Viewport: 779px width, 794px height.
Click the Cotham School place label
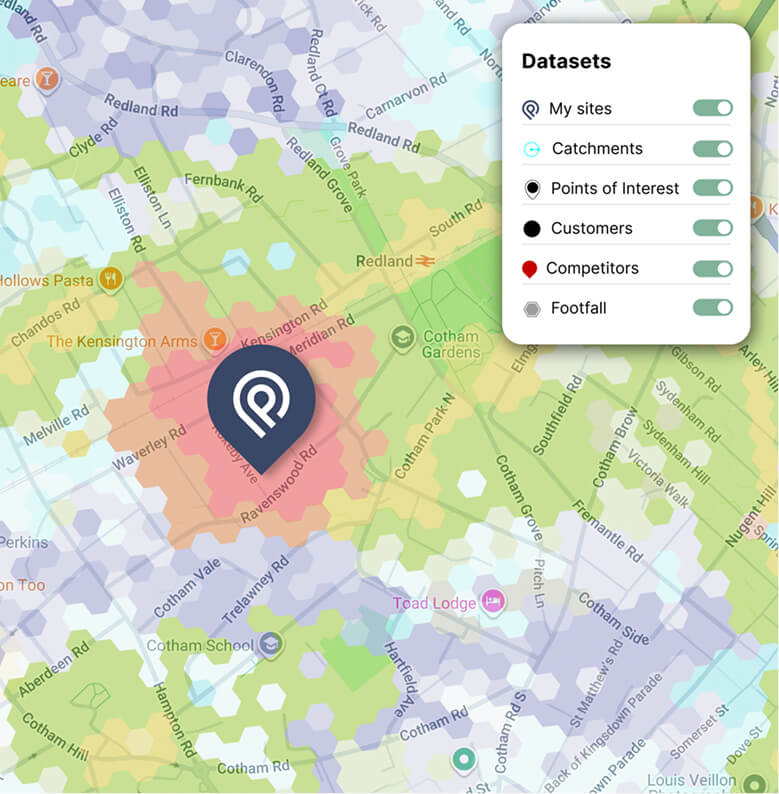click(x=200, y=646)
